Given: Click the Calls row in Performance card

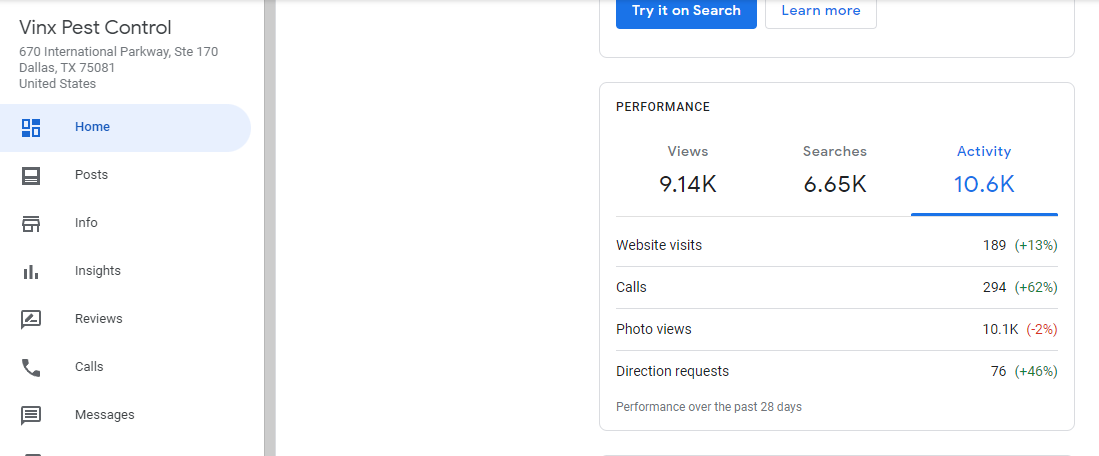Looking at the screenshot, I should pos(836,287).
